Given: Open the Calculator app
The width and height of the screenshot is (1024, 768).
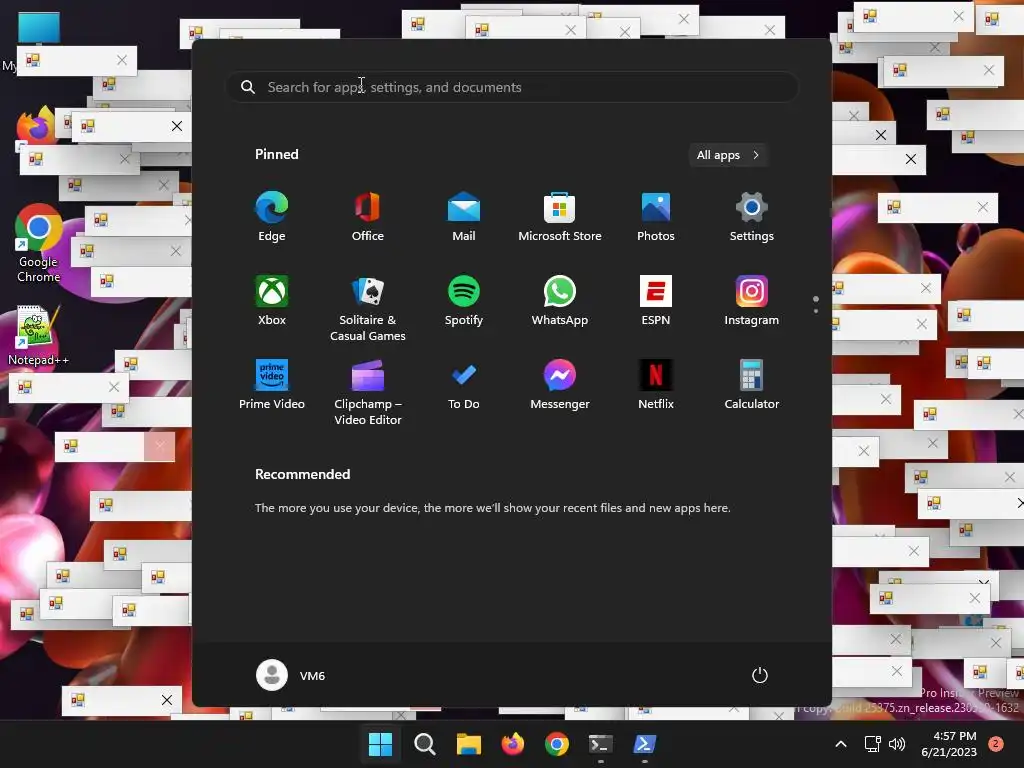Looking at the screenshot, I should (752, 385).
